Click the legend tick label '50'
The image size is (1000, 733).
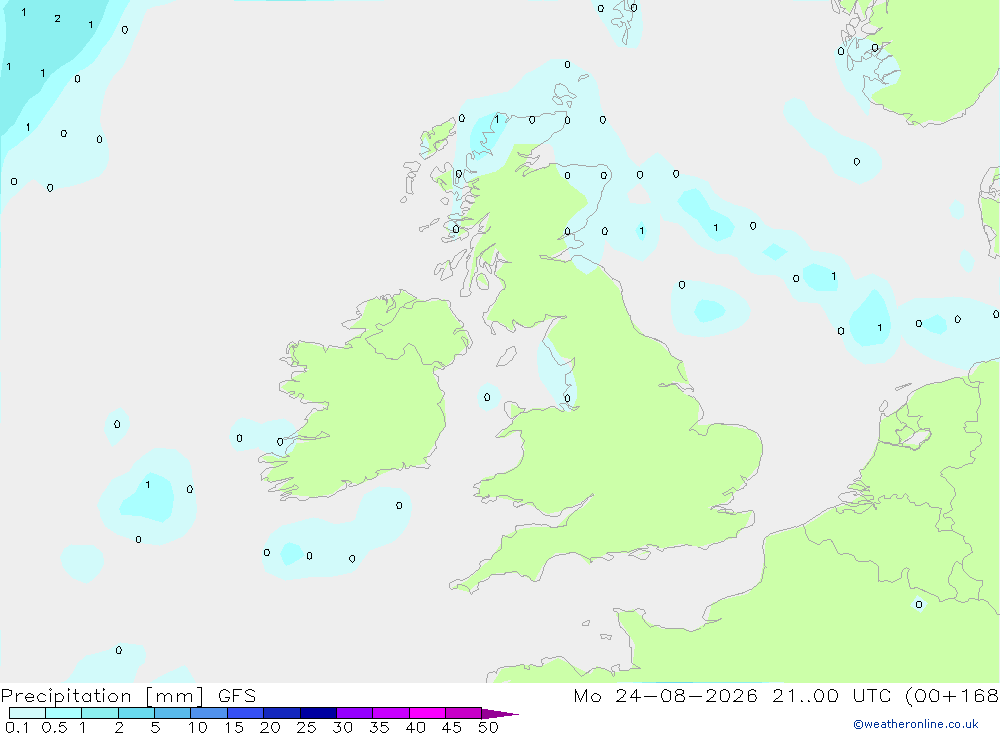(x=488, y=727)
